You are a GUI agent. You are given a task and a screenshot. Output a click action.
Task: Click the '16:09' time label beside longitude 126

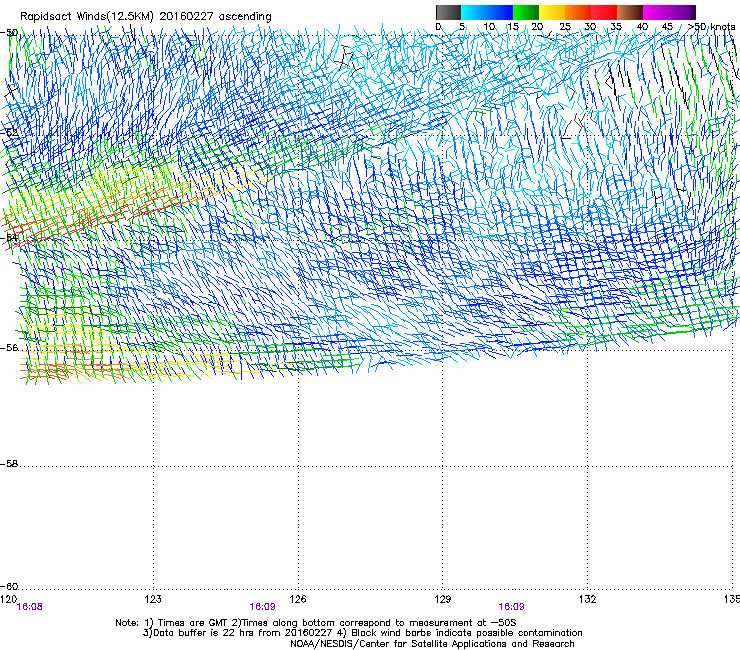(262, 607)
